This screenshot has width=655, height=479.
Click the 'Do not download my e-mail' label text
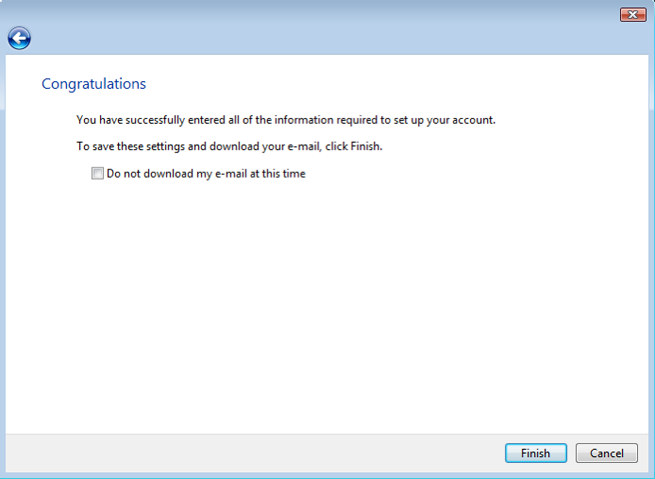point(205,173)
